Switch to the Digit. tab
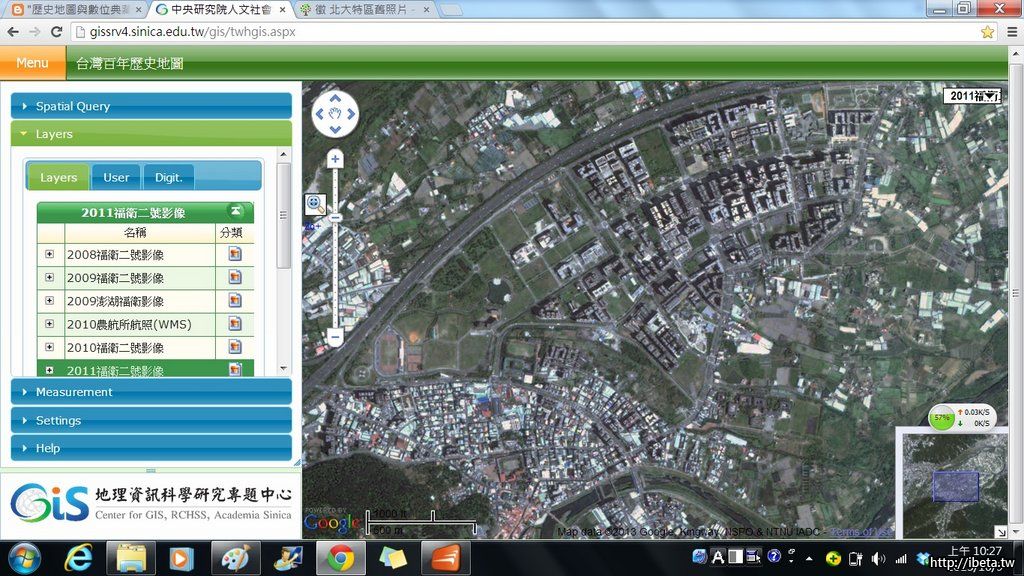The image size is (1024, 576). click(x=168, y=177)
